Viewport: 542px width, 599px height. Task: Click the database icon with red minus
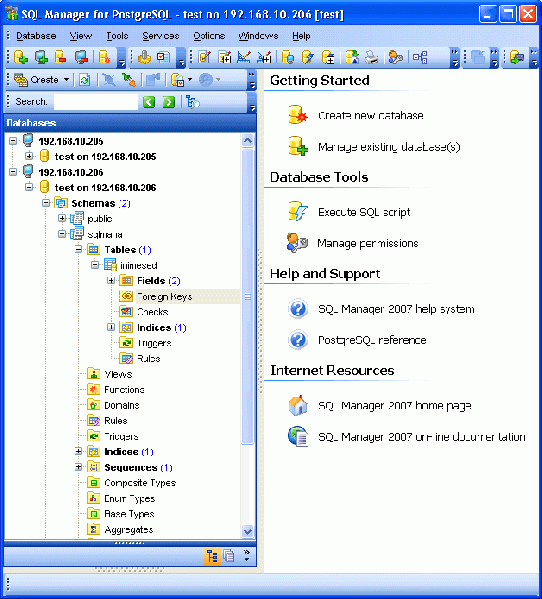pyautogui.click(x=61, y=57)
